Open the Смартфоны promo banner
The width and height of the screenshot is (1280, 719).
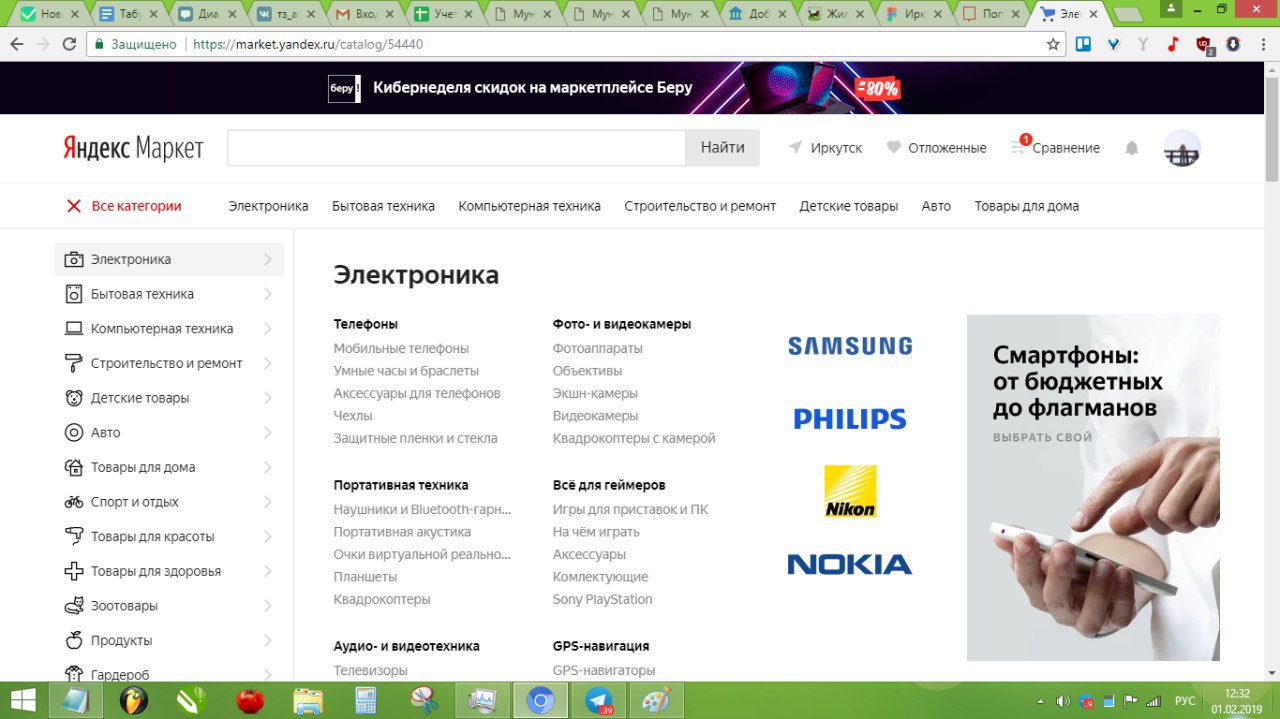(1093, 487)
